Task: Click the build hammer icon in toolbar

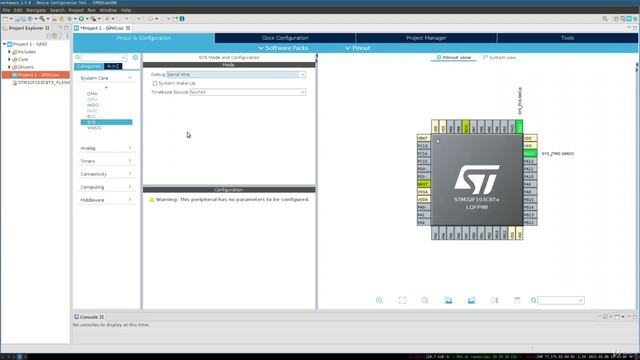Action: [x=42, y=19]
